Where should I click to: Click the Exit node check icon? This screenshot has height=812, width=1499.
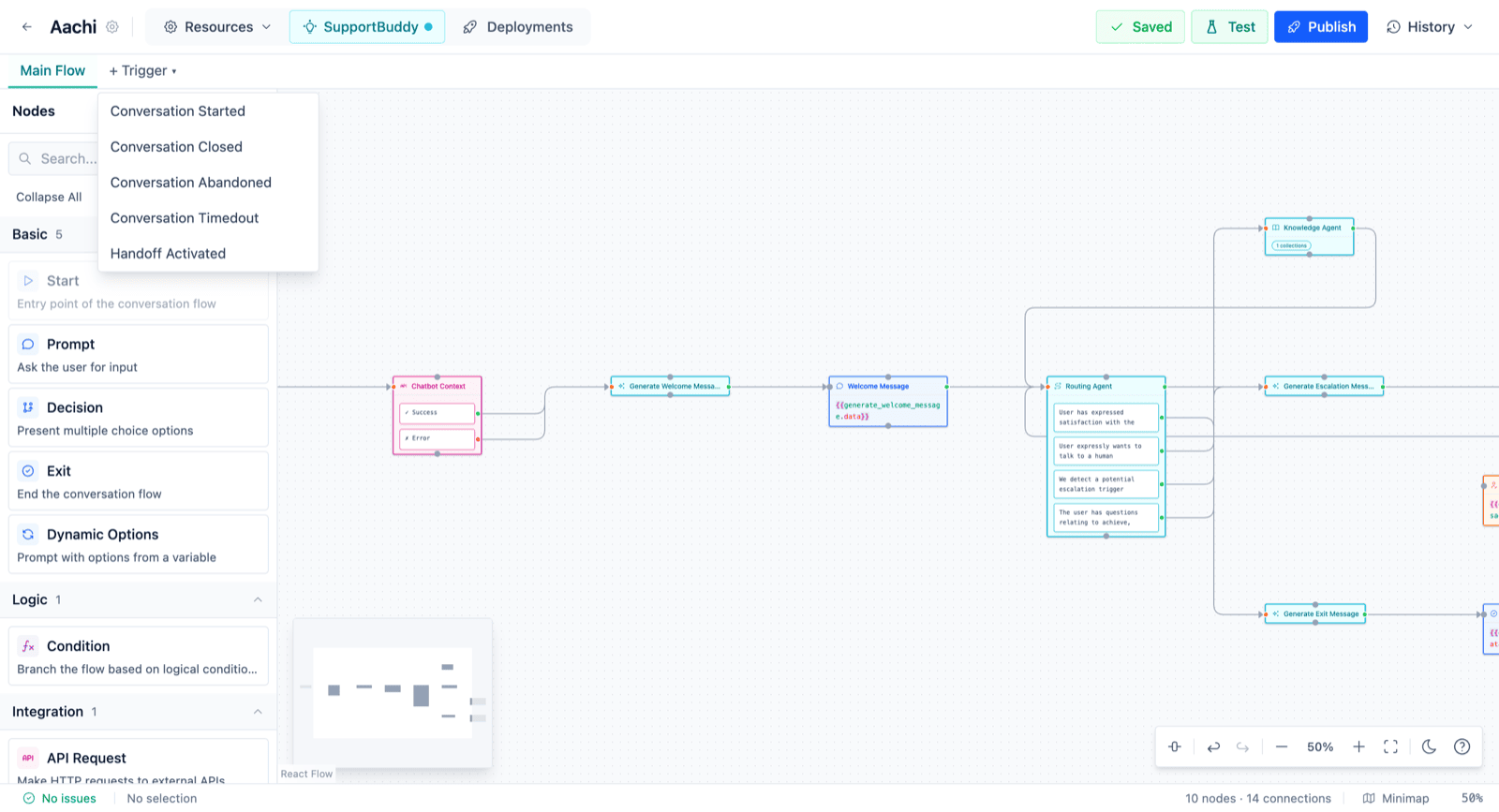(x=28, y=471)
